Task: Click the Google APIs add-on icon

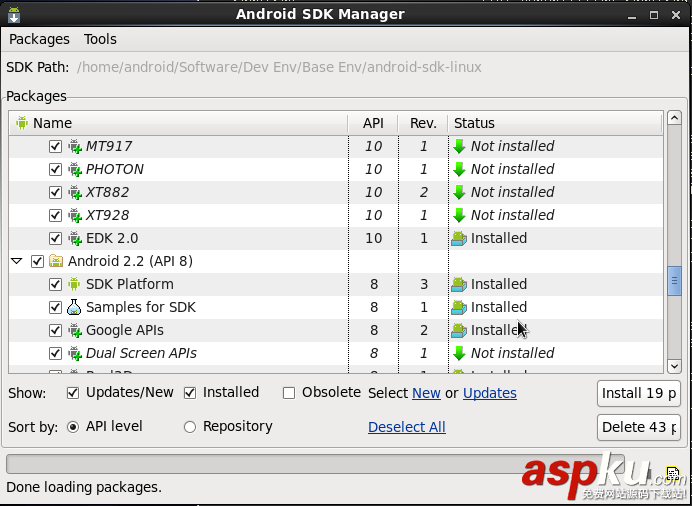Action: [x=75, y=330]
